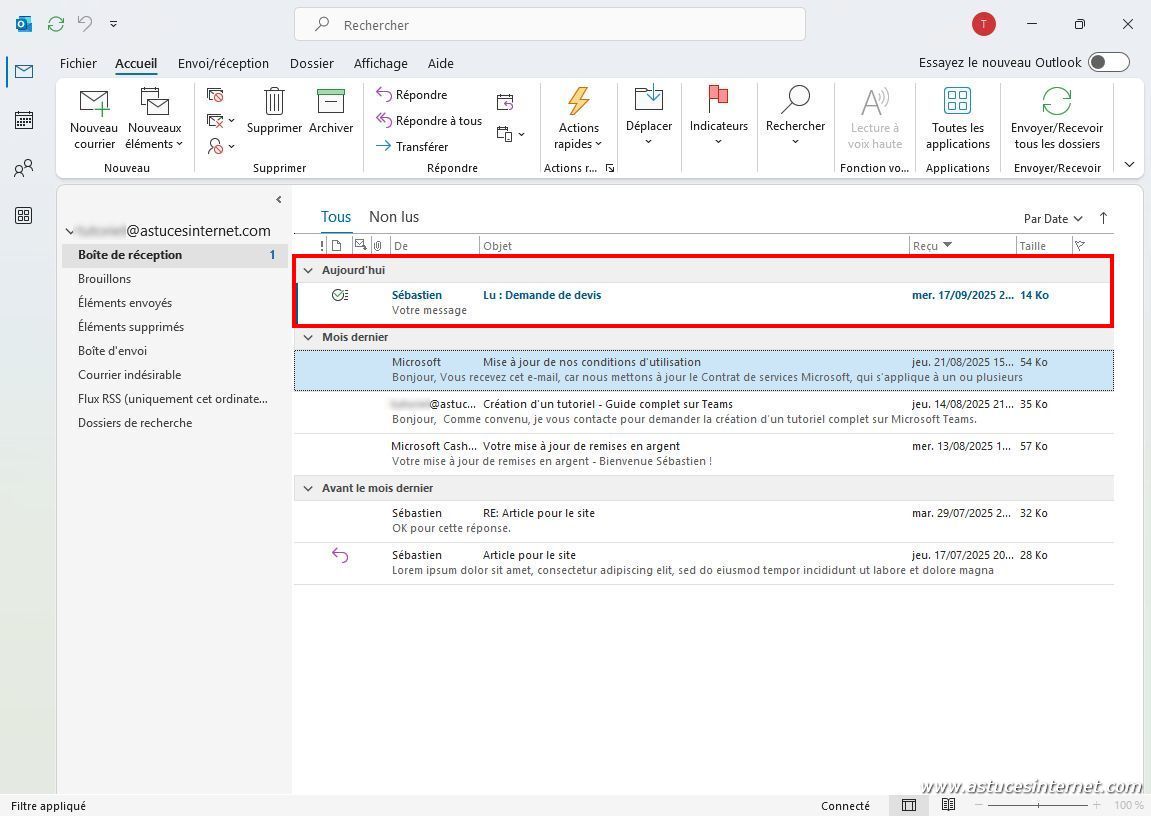The width and height of the screenshot is (1151, 816).
Task: Click Répondre à tous button
Action: coord(429,120)
